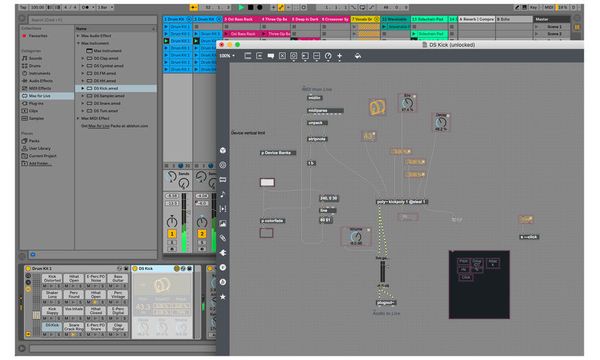The height and width of the screenshot is (360, 600).
Task: Expand the Max MIDI Effect folder
Action: tap(78, 118)
